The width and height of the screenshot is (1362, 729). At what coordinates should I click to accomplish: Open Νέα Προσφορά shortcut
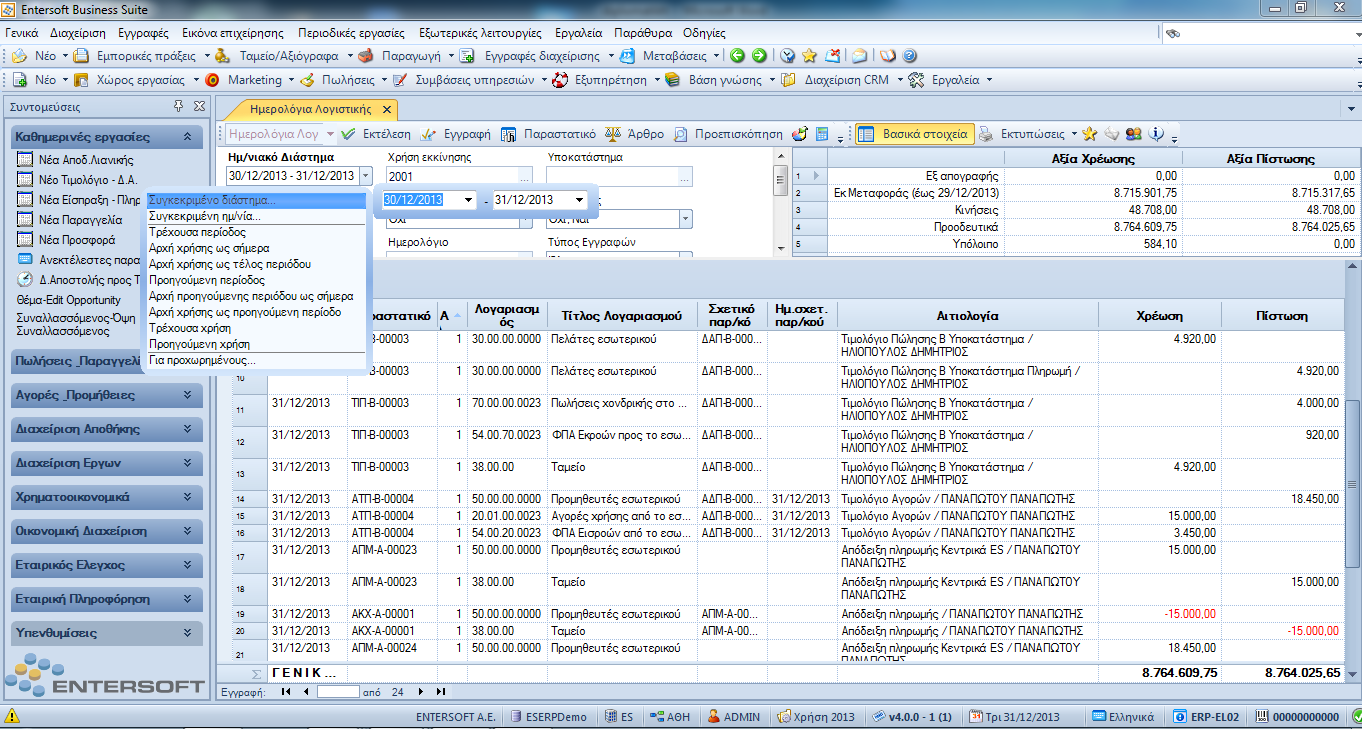click(x=66, y=239)
